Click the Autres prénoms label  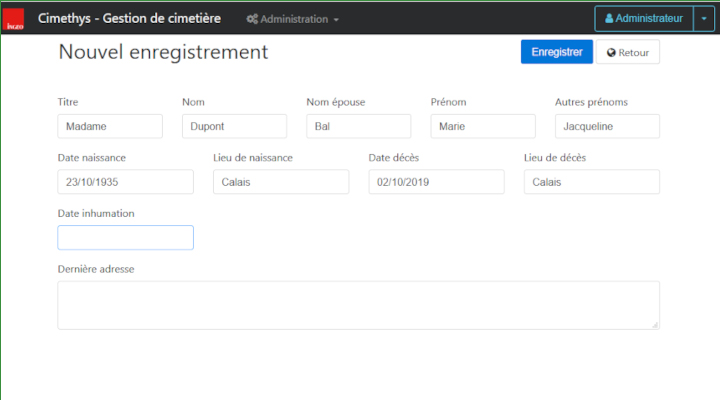point(591,102)
